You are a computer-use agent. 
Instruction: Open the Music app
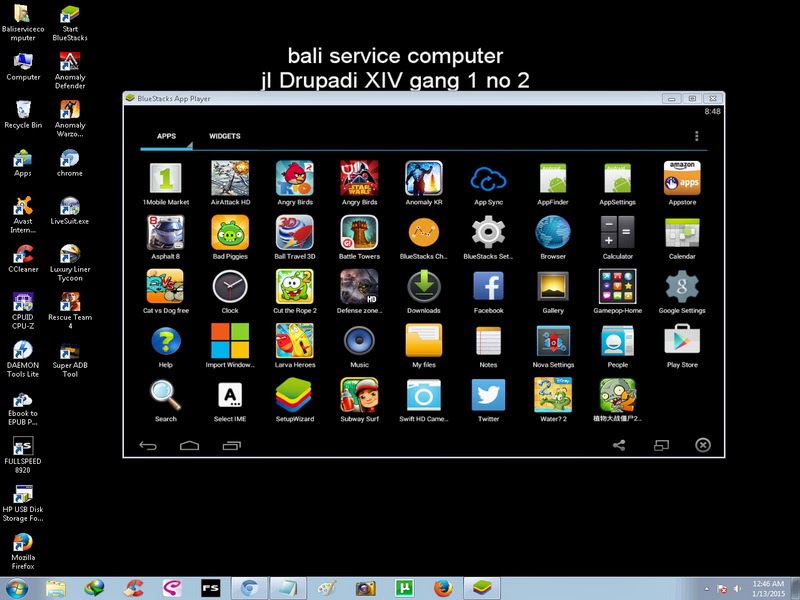tap(359, 341)
